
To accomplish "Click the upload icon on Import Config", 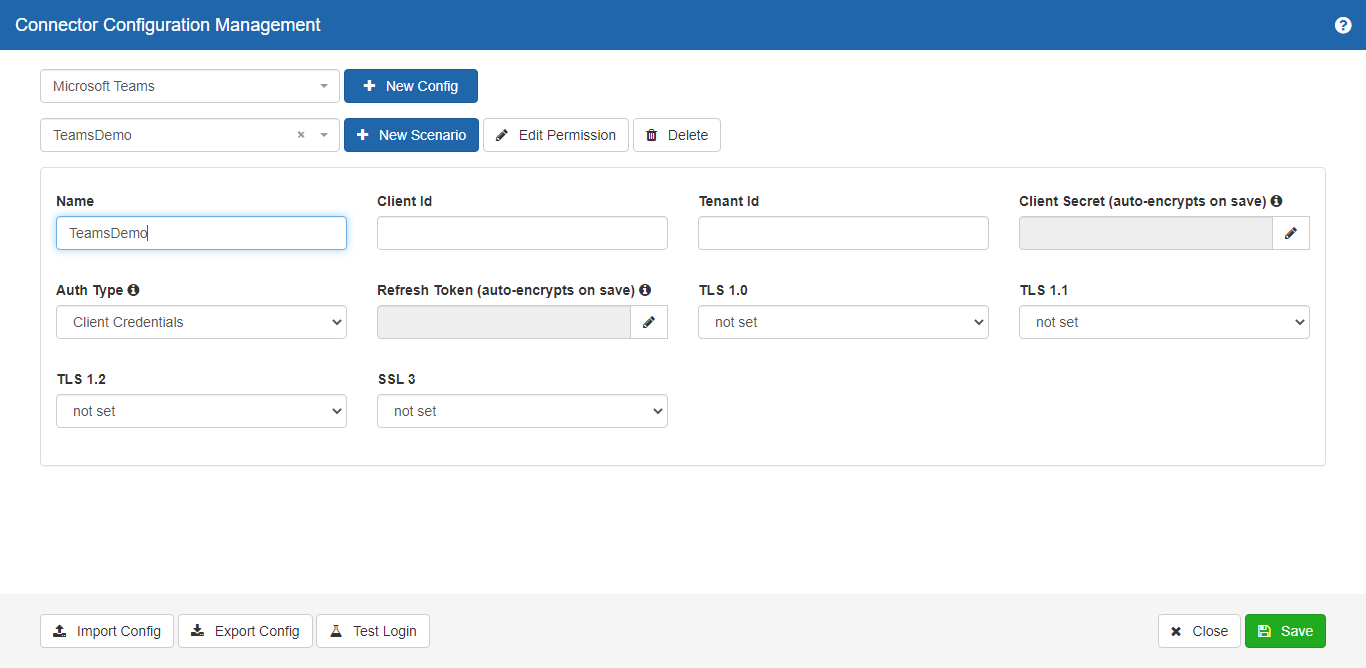I will 58,630.
